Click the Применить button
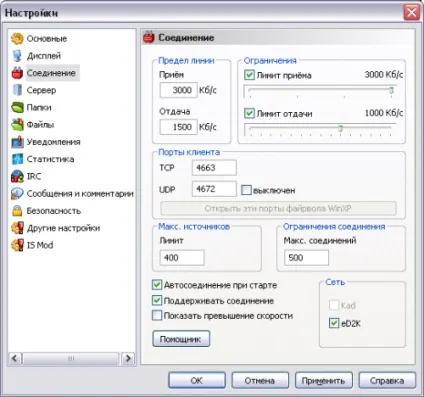The width and height of the screenshot is (424, 397). 323,380
